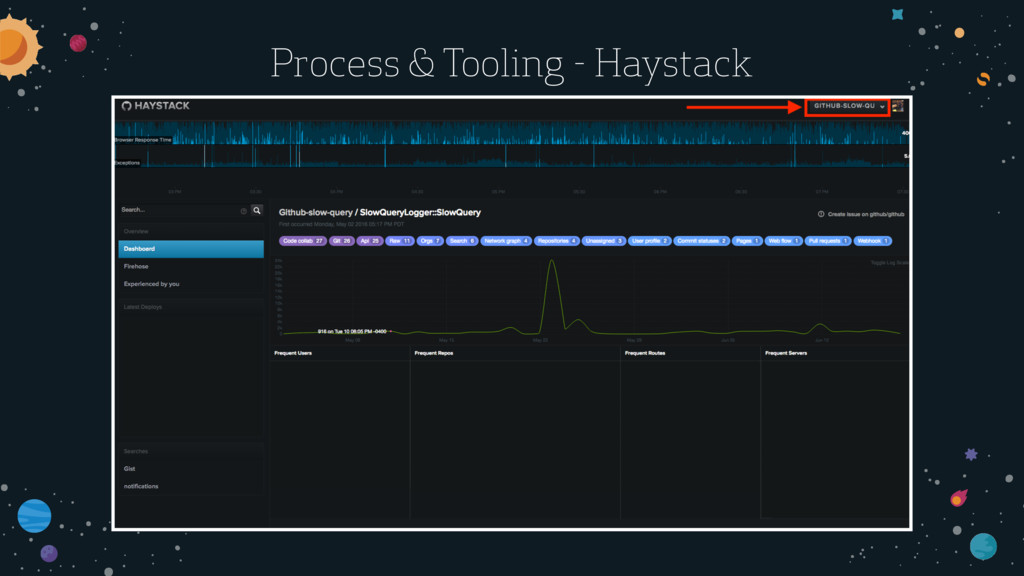1024x576 pixels.
Task: Click the clock history icon in search box
Action: [244, 211]
